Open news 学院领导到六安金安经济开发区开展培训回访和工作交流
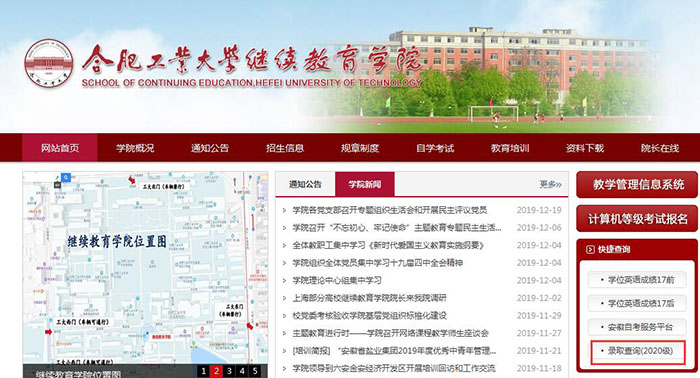The width and height of the screenshot is (700, 378). 394,368
